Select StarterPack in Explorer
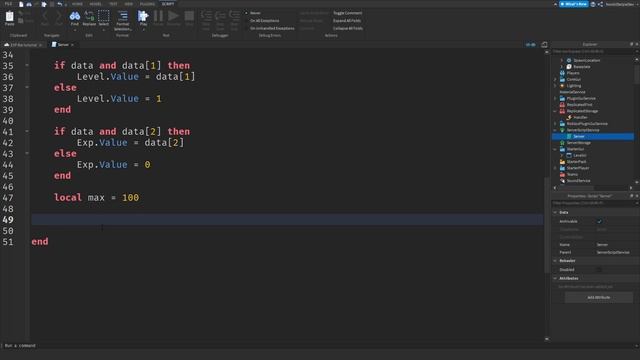The width and height of the screenshot is (640, 360). click(x=576, y=162)
